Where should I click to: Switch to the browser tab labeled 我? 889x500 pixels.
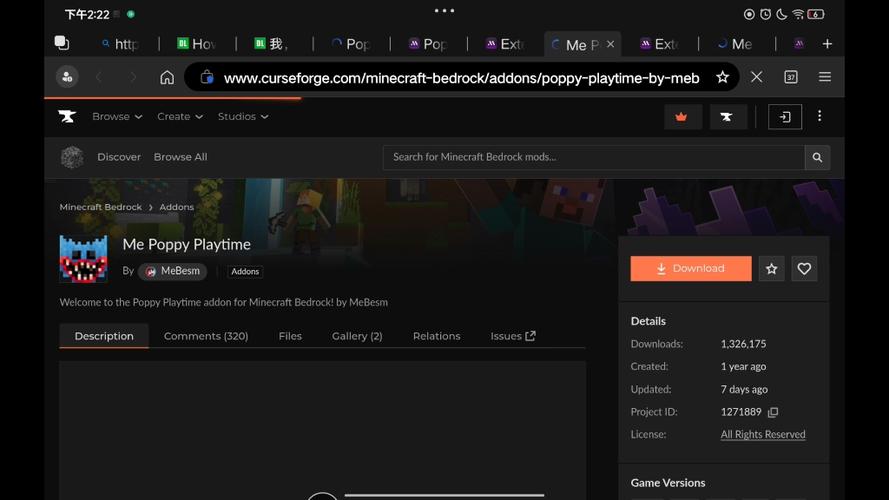pyautogui.click(x=273, y=44)
